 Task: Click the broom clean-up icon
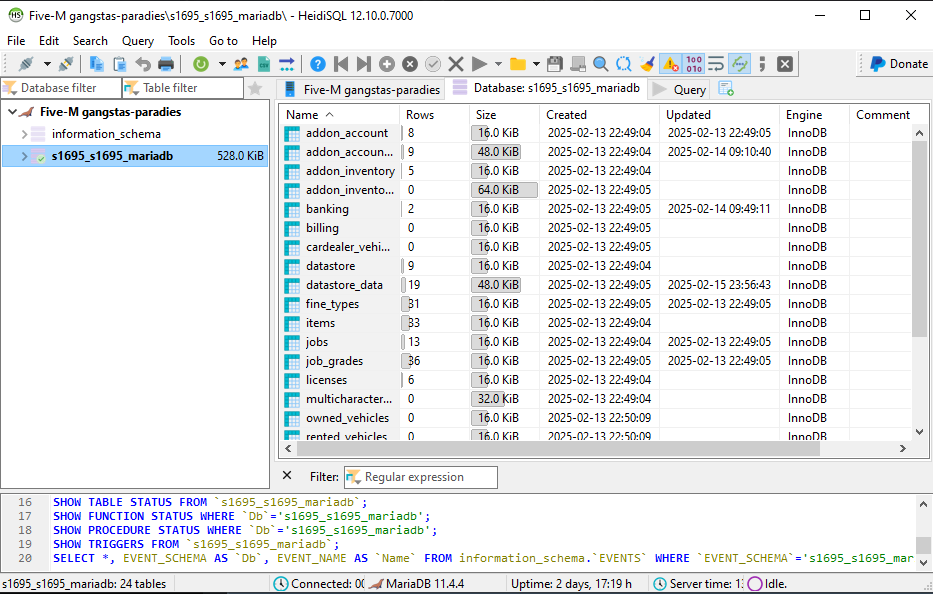(647, 64)
